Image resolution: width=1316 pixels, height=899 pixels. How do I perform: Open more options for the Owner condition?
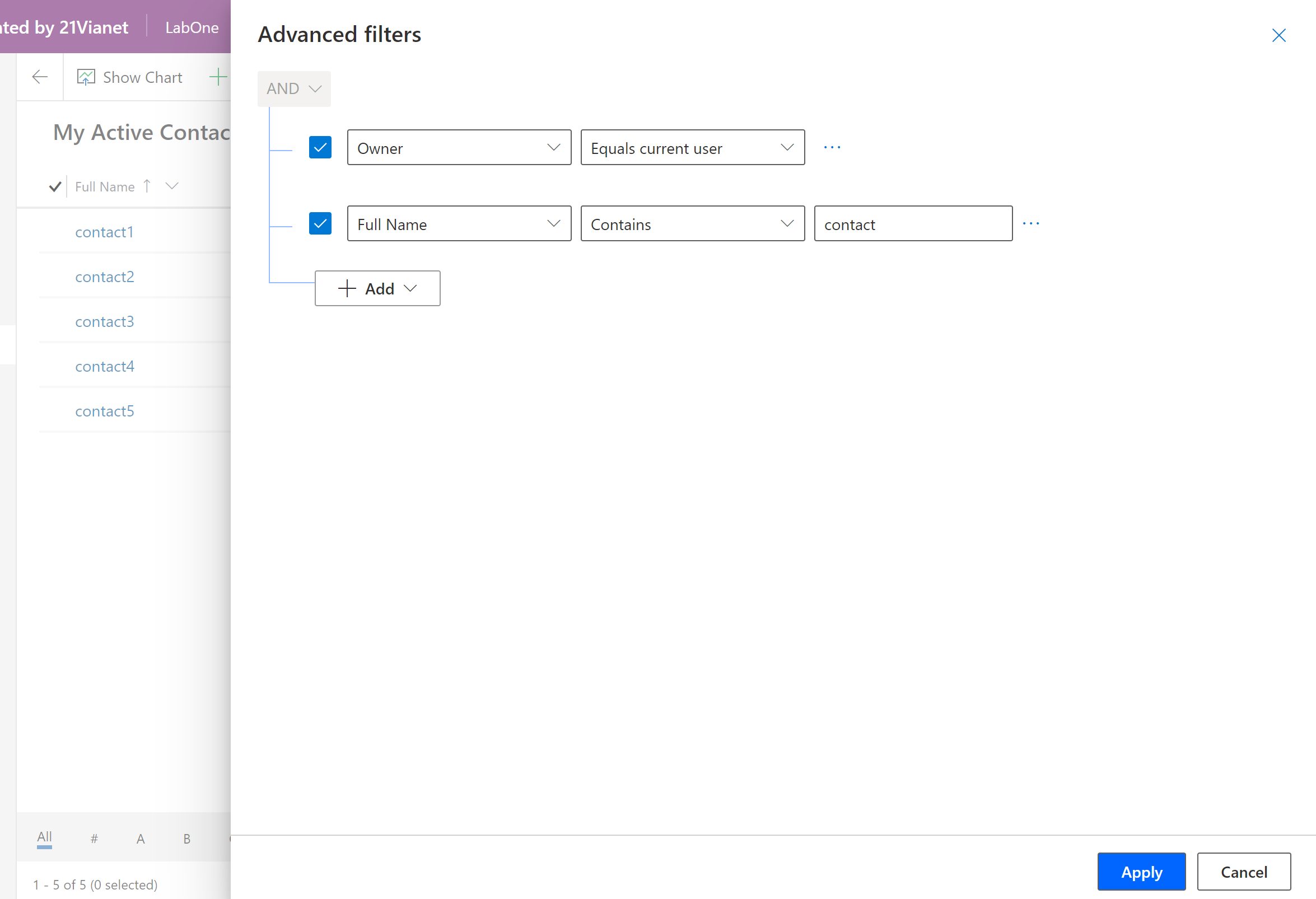[832, 147]
